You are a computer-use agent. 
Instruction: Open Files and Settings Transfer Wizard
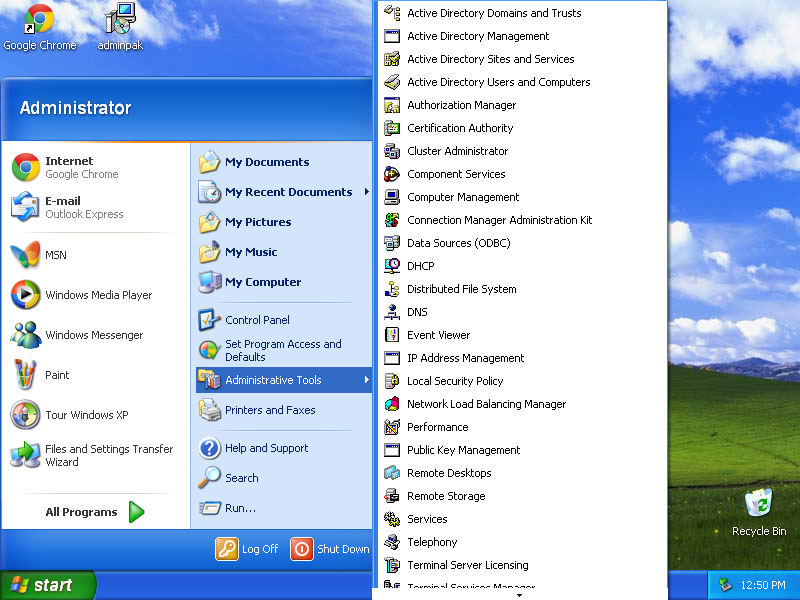[95, 455]
